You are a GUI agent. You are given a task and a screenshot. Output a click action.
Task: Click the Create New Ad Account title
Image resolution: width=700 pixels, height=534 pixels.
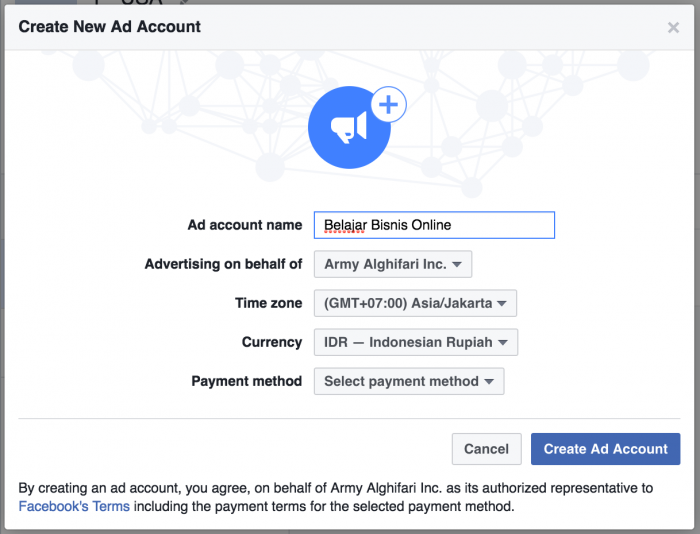(109, 26)
